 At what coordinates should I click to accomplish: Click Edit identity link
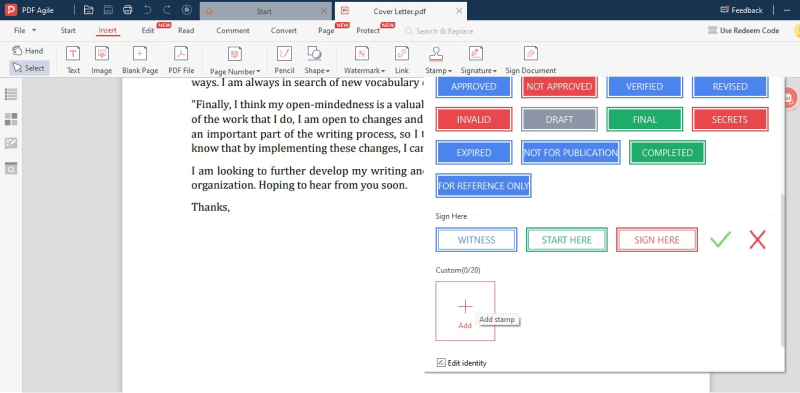[x=462, y=363]
